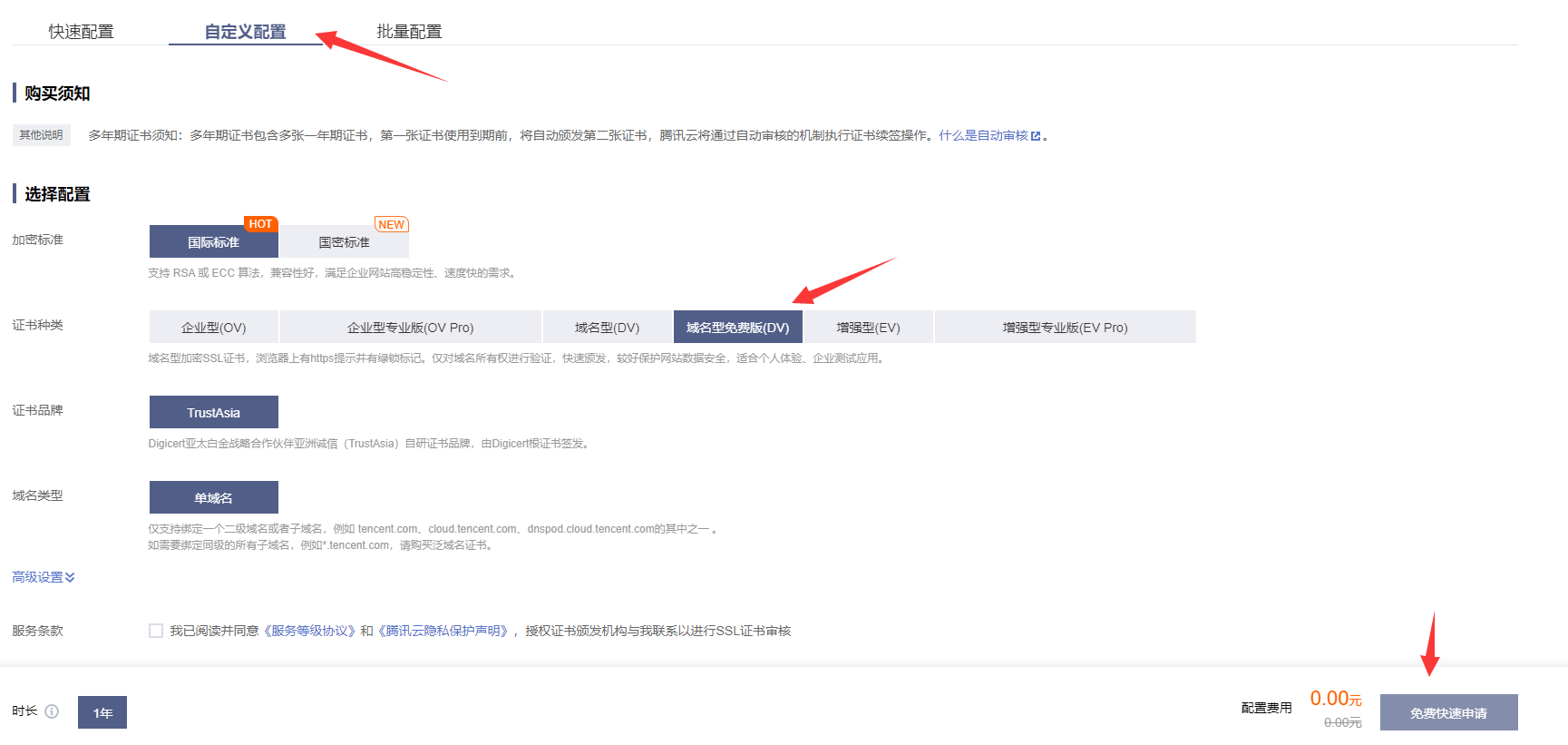Click the 加密标准 row label
This screenshot has width=1568, height=745.
click(38, 240)
